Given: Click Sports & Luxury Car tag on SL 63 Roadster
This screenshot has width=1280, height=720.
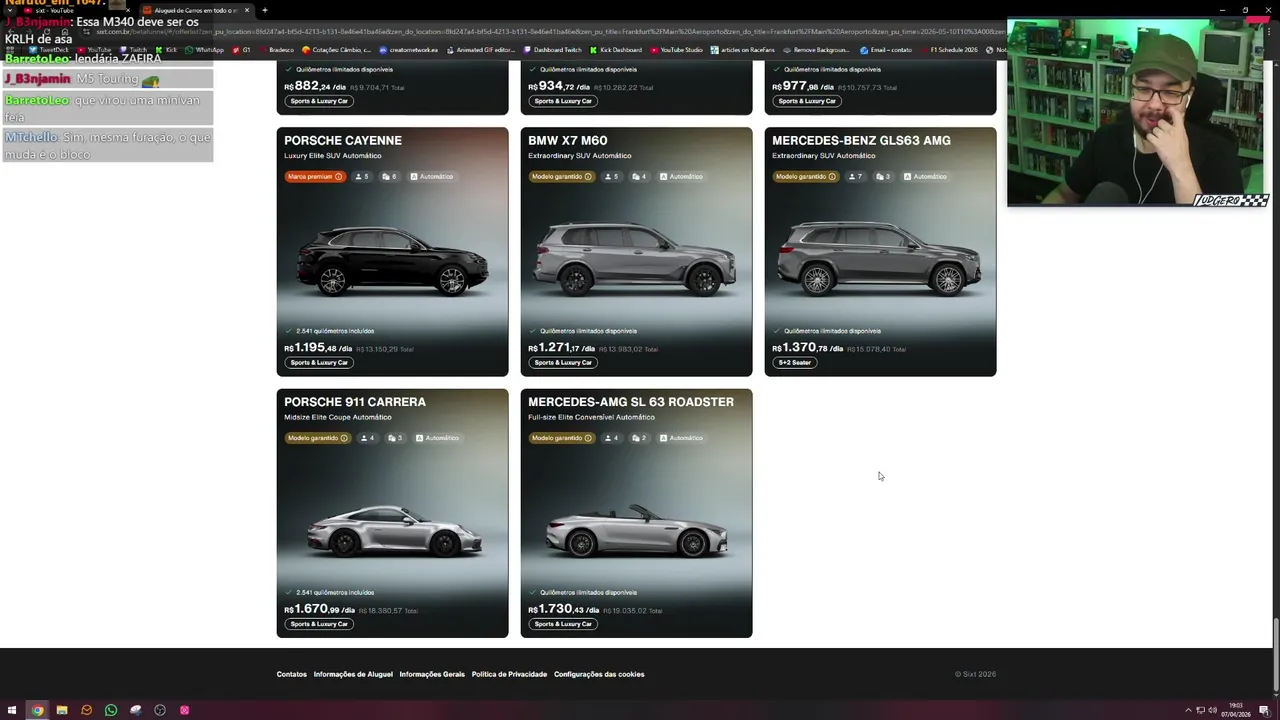Looking at the screenshot, I should click(x=563, y=624).
